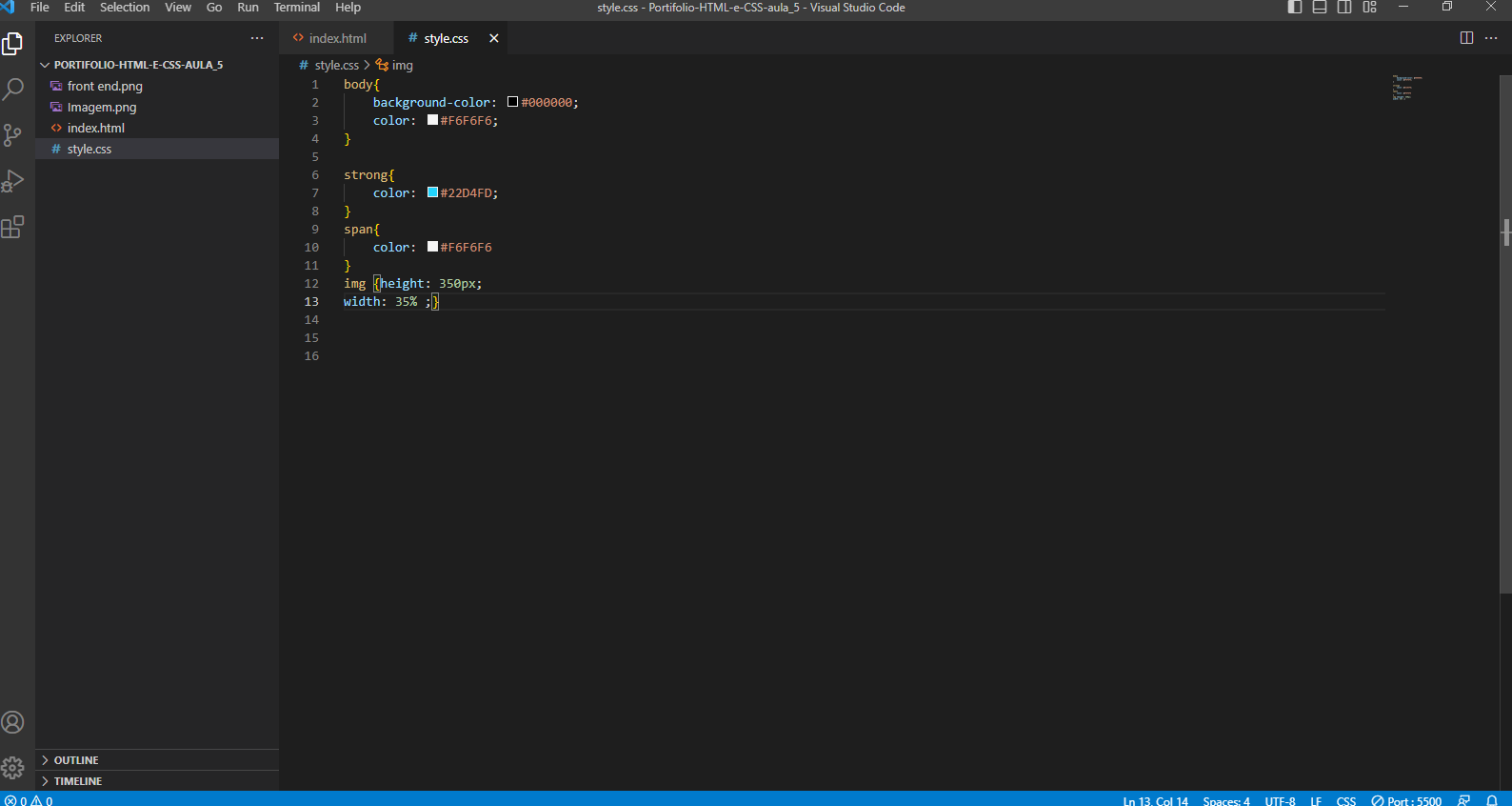The image size is (1512, 806).
Task: Click the #22D4FD cyan color swatch
Action: [x=432, y=192]
